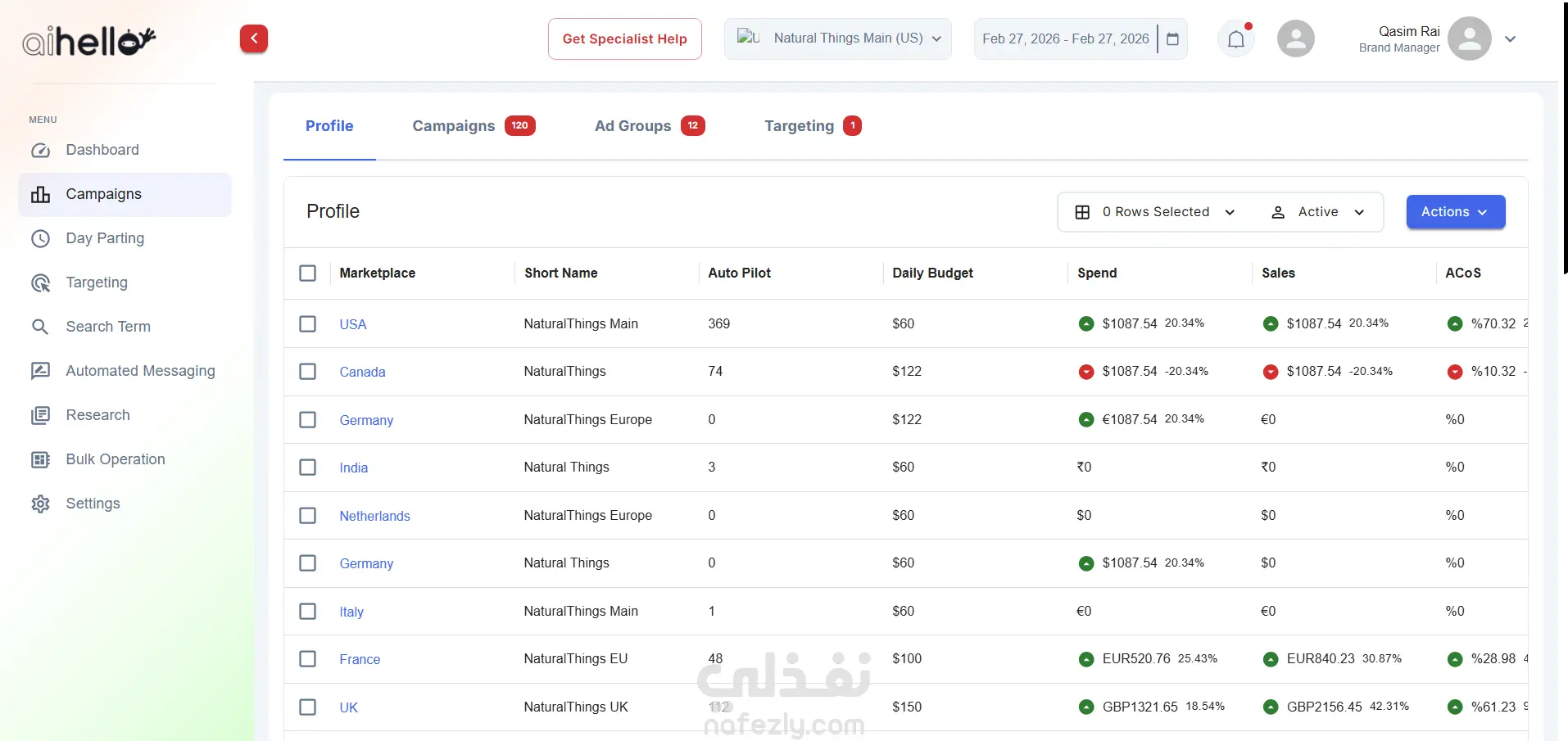Click Qasim Rai's user avatar

point(1470,38)
